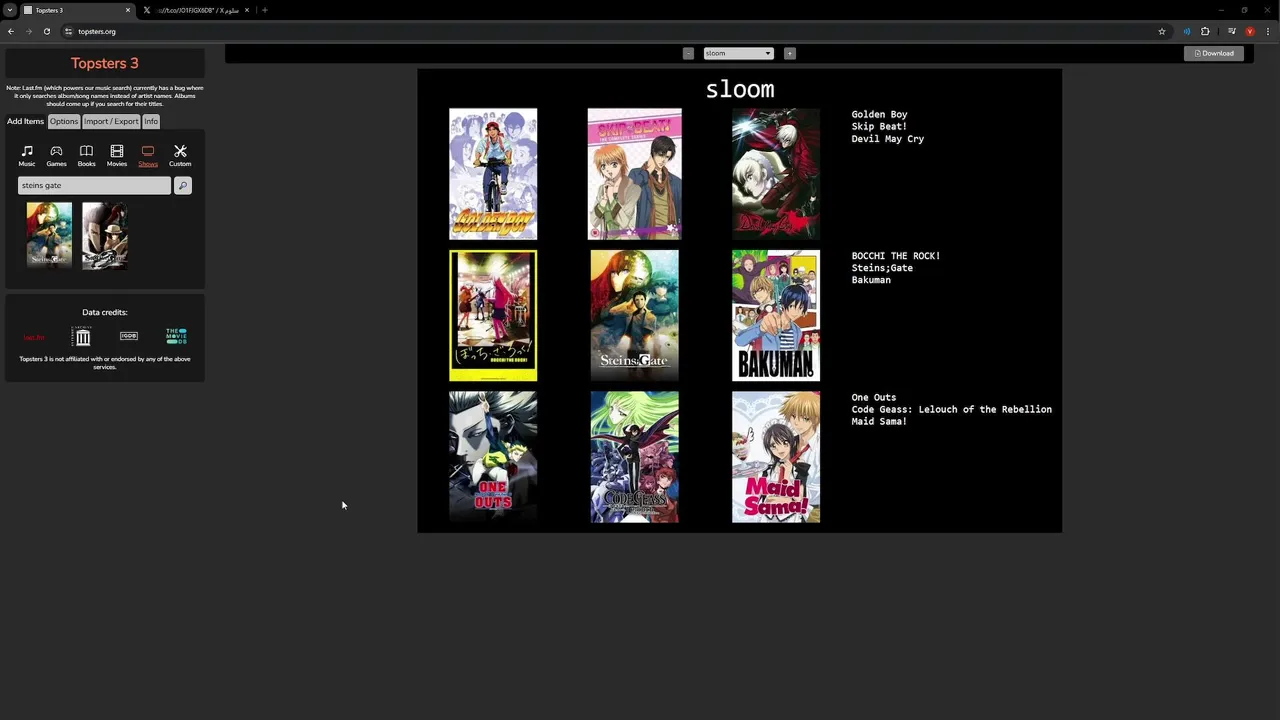Pick the Steins;Gate 0 search result

(105, 235)
